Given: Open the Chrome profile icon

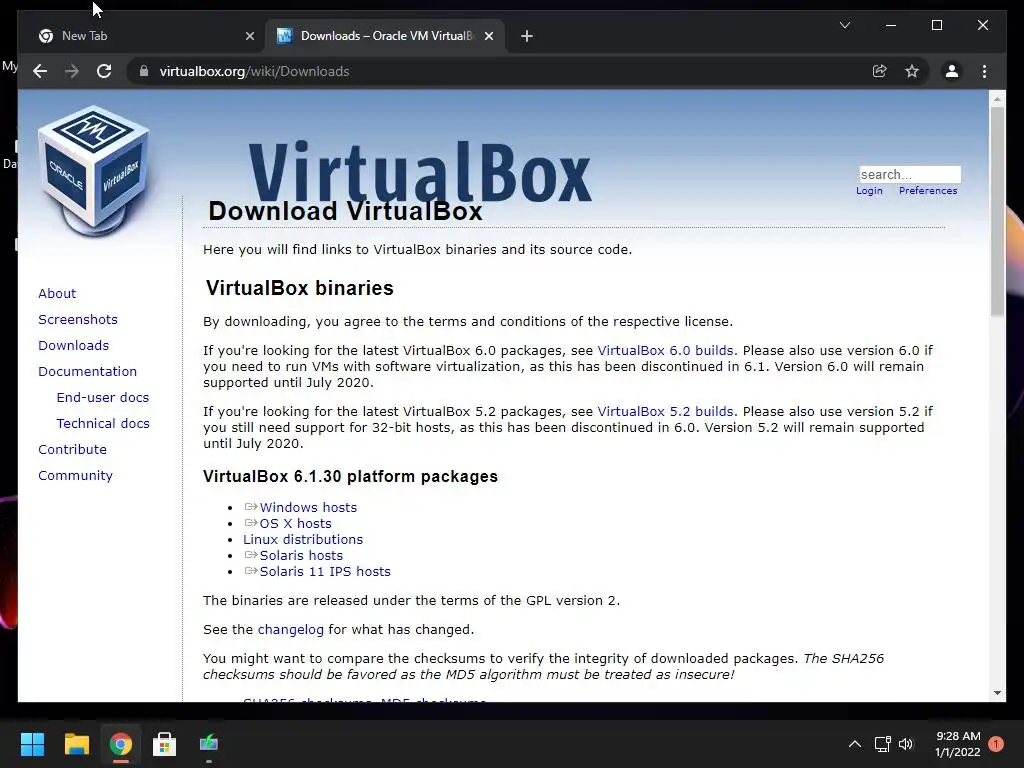Looking at the screenshot, I should click(952, 71).
